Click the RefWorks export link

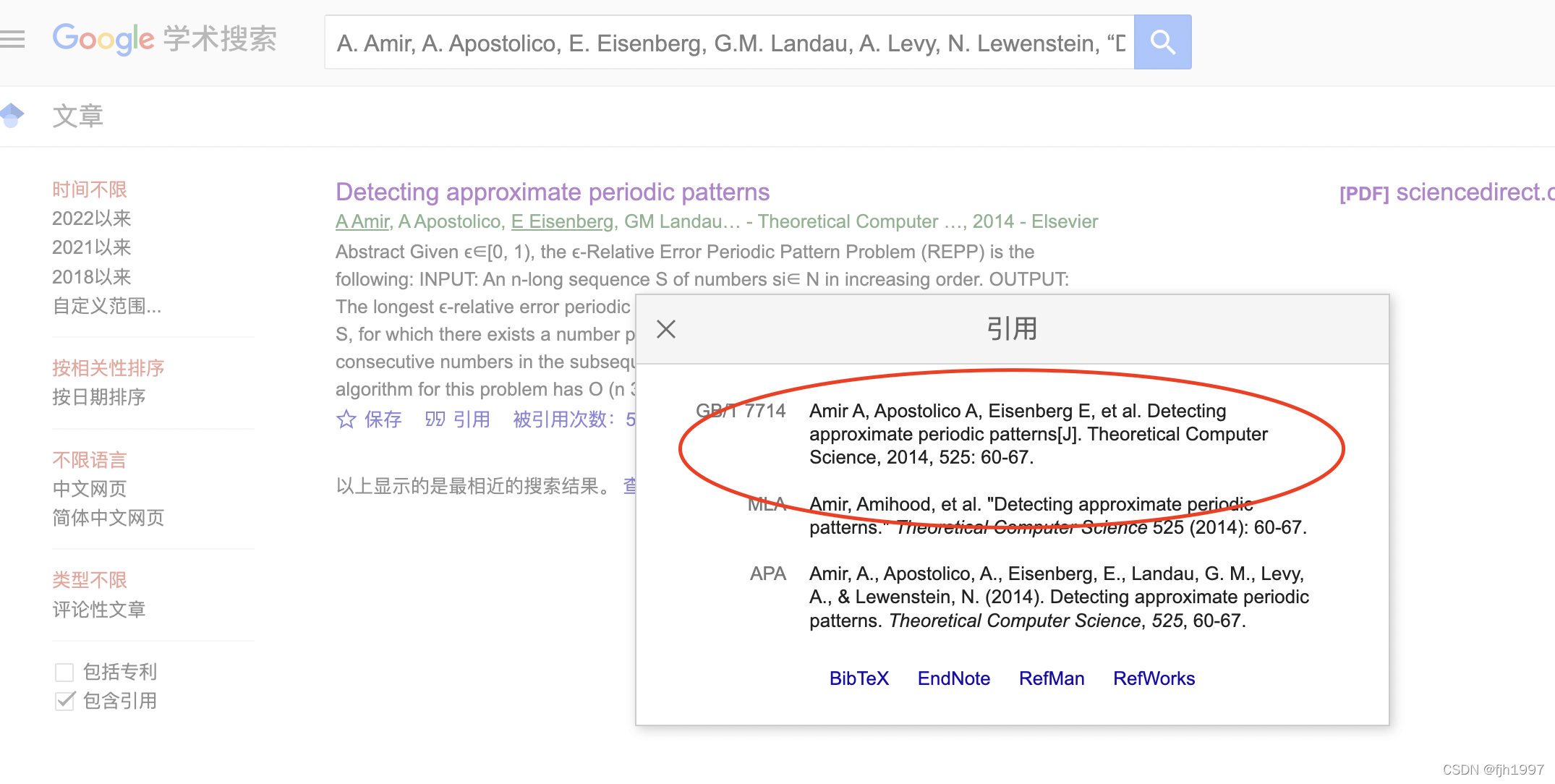point(1154,678)
